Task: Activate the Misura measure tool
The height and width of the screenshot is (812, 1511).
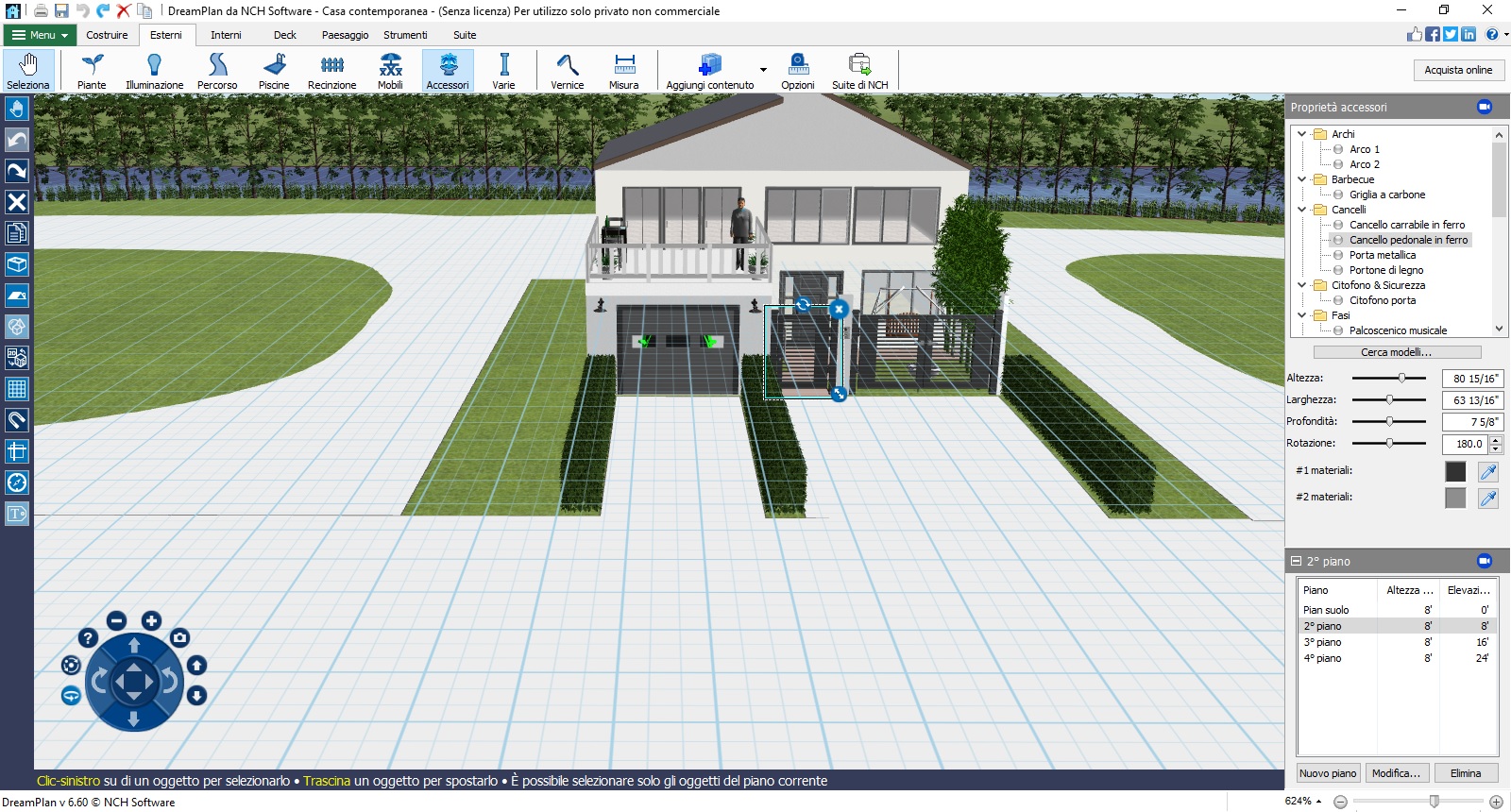Action: point(623,71)
